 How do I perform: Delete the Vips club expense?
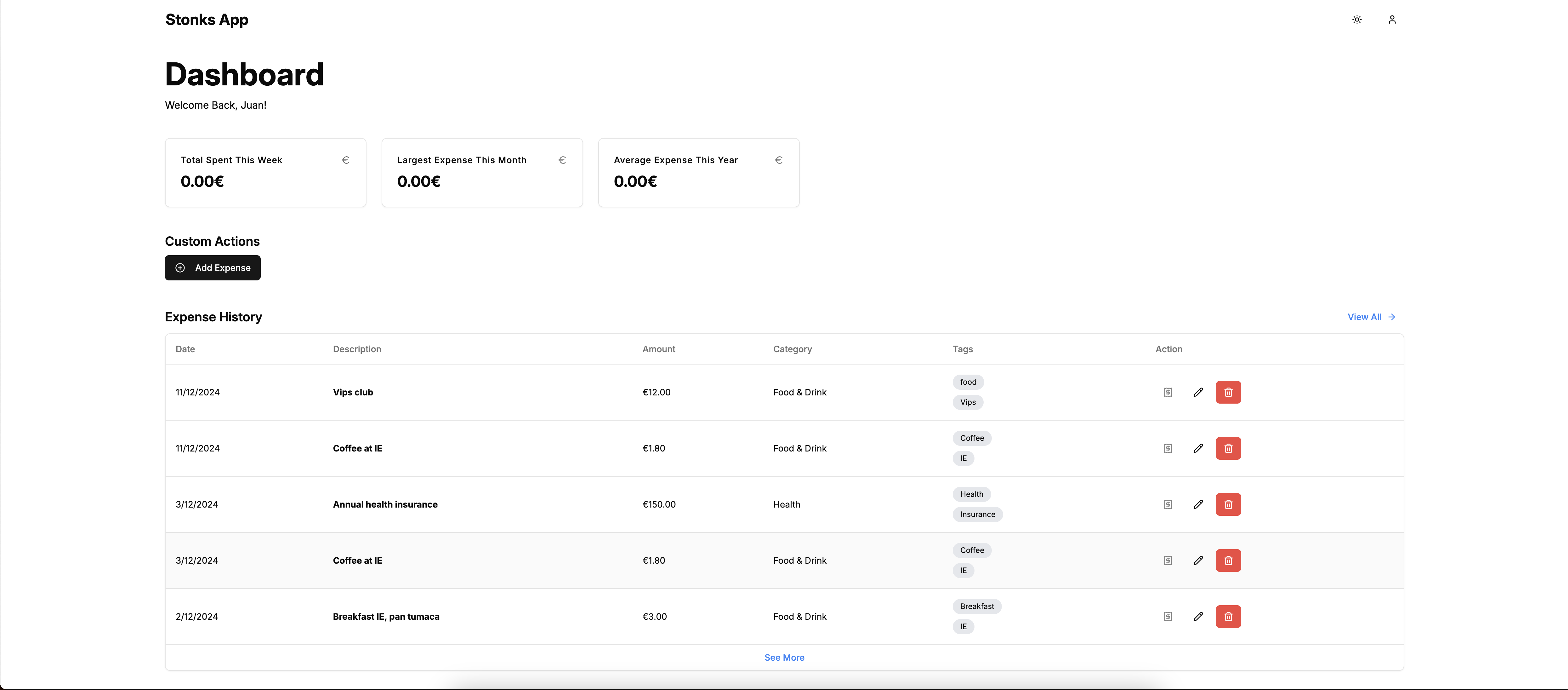click(1228, 392)
